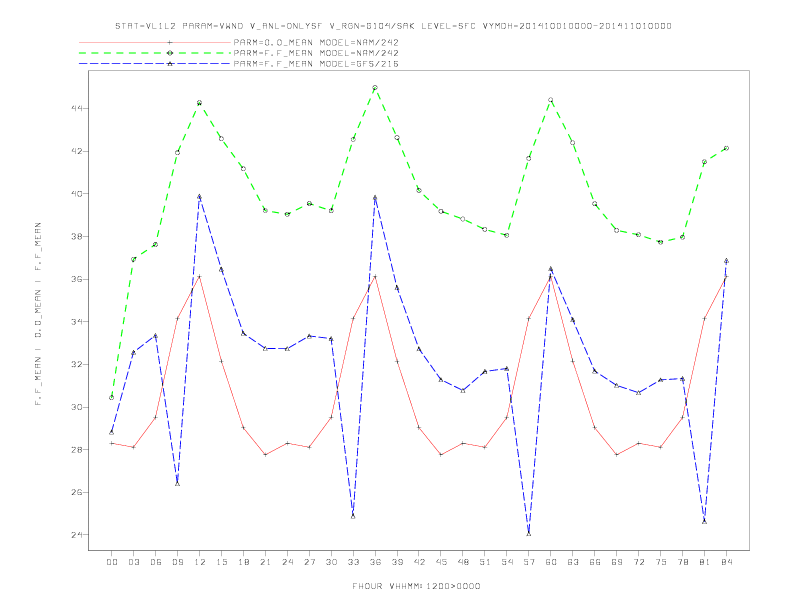This screenshot has width=792, height=612.
Task: Click the x-axis forecast hour label 48
Action: (463, 562)
